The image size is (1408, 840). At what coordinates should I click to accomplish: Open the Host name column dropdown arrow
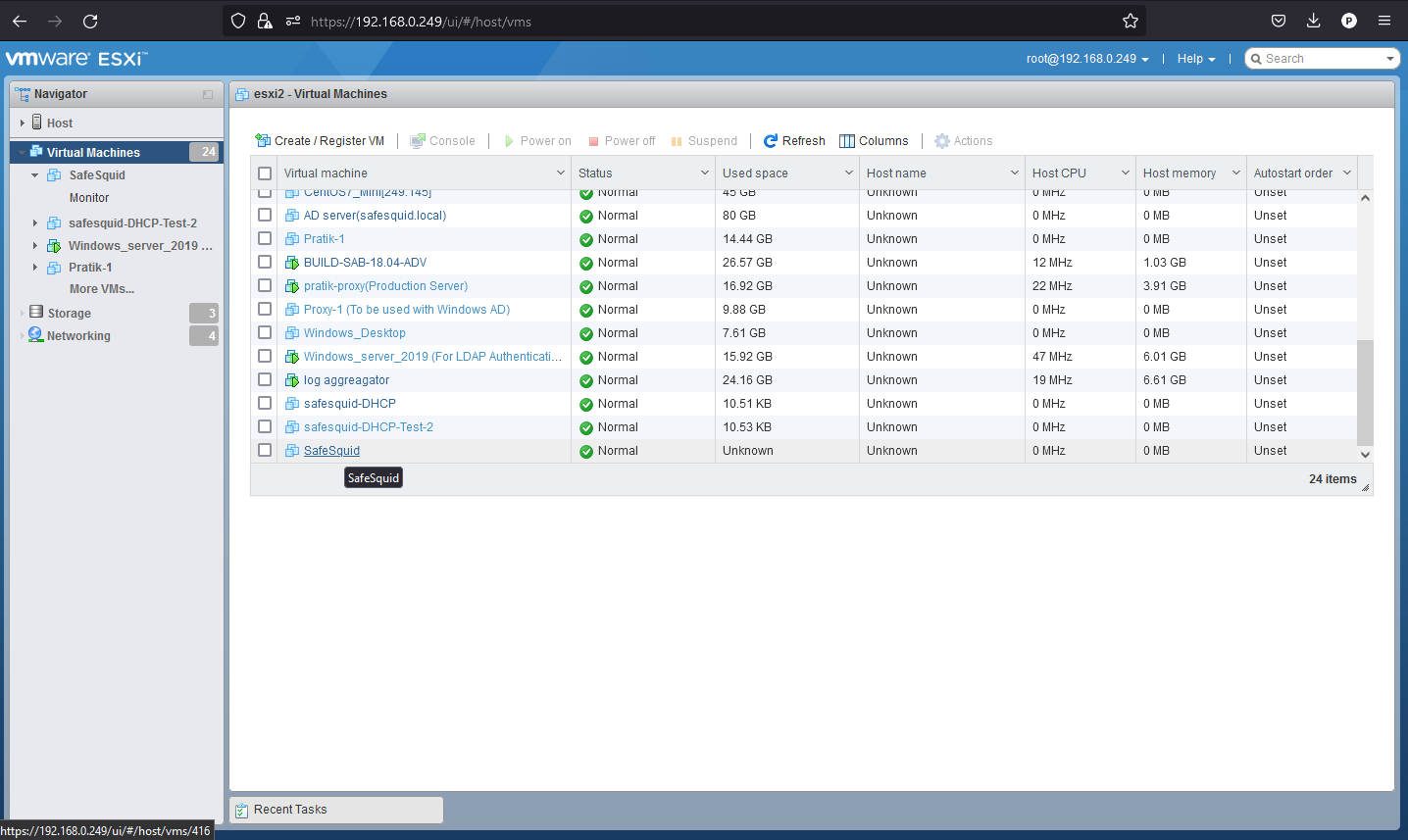[1015, 173]
